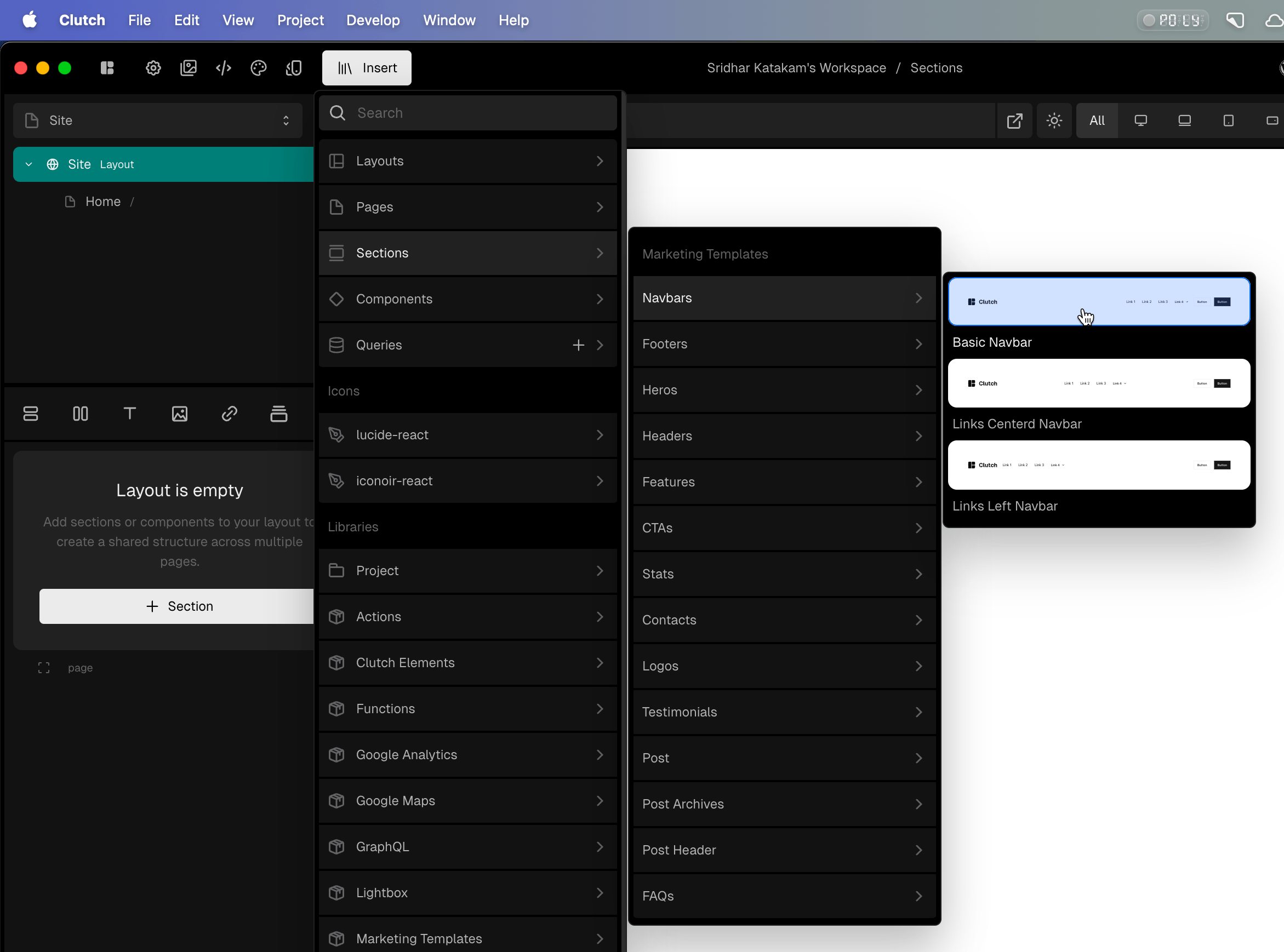Open the Testimonials template category

[x=784, y=712]
